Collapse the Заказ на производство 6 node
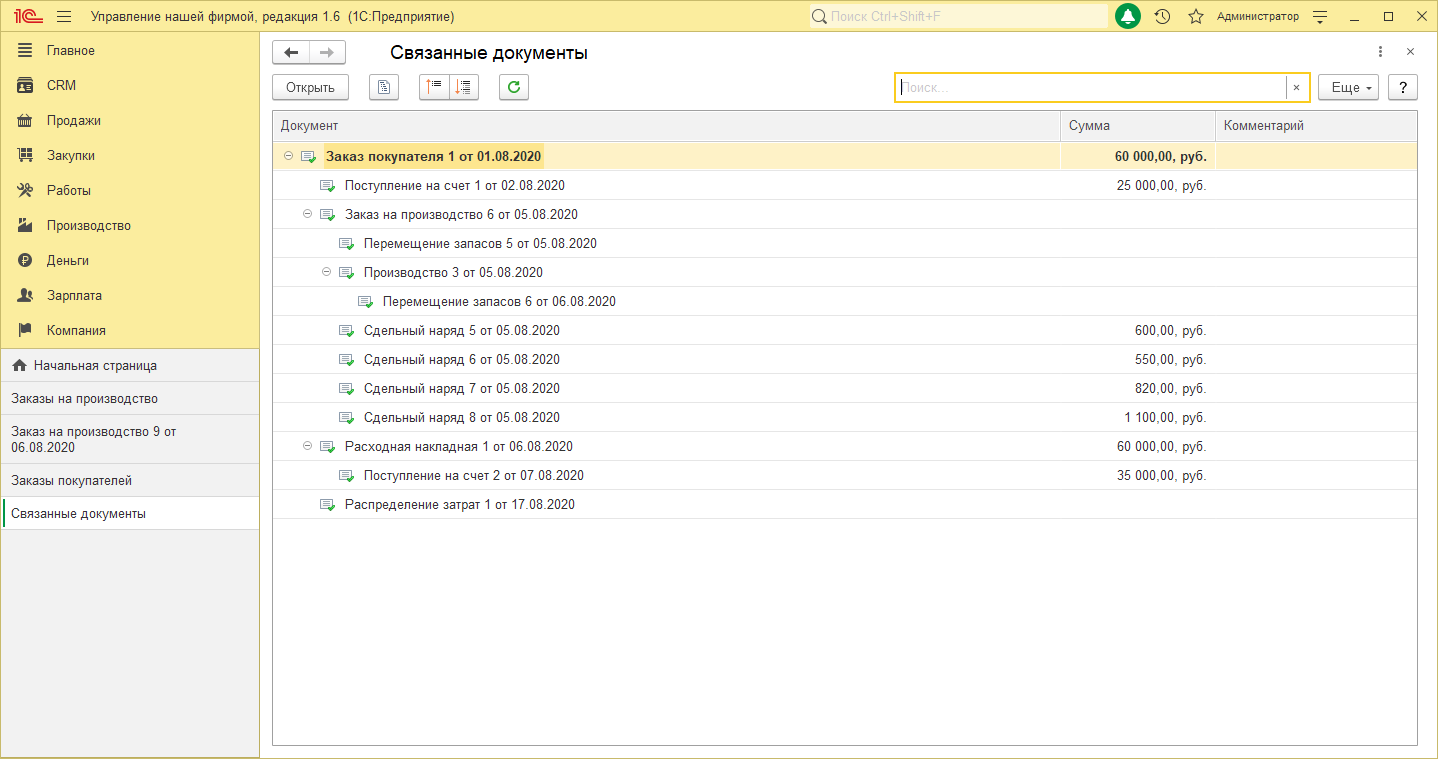The image size is (1438, 759). 308,214
